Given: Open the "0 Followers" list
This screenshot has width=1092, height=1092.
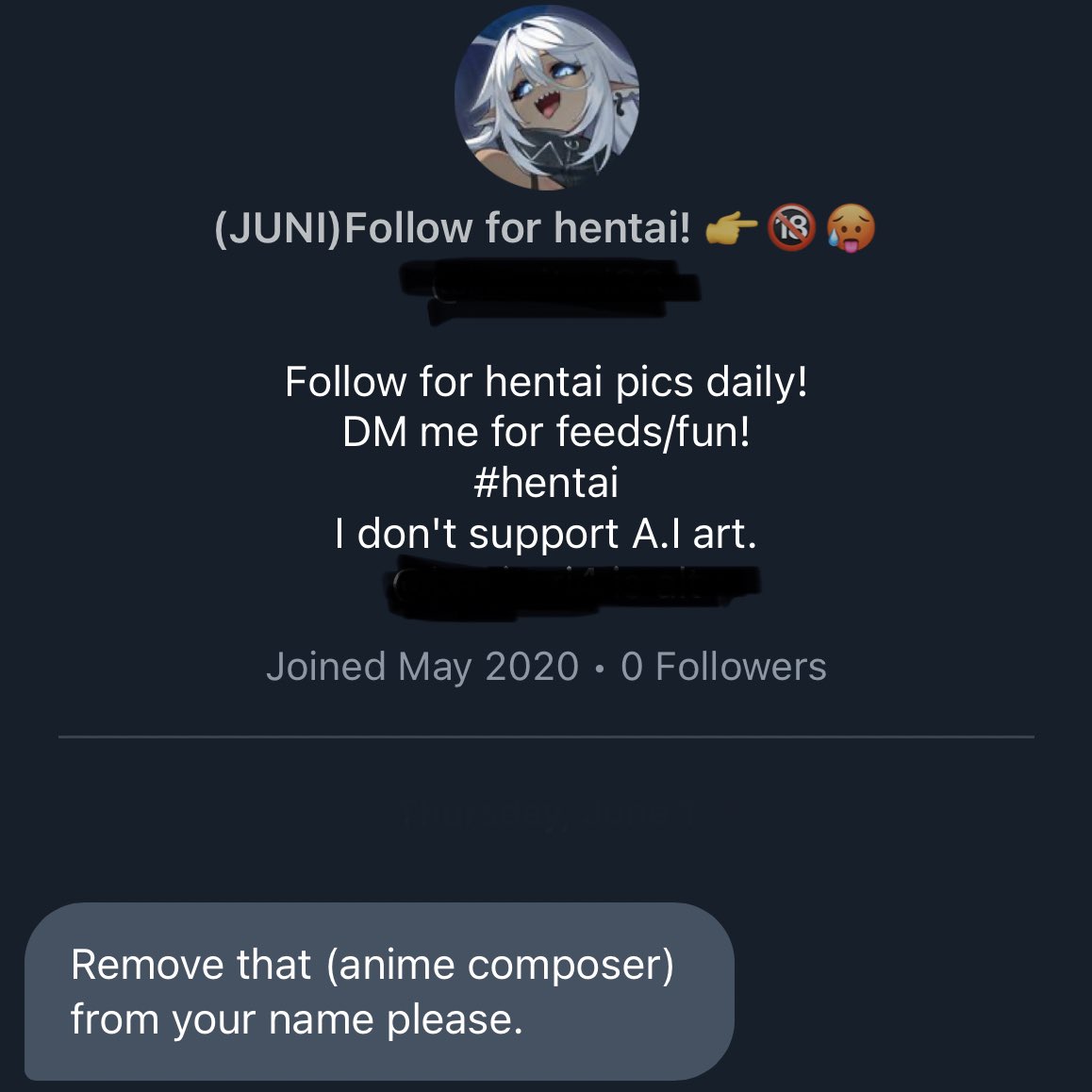Looking at the screenshot, I should (723, 667).
